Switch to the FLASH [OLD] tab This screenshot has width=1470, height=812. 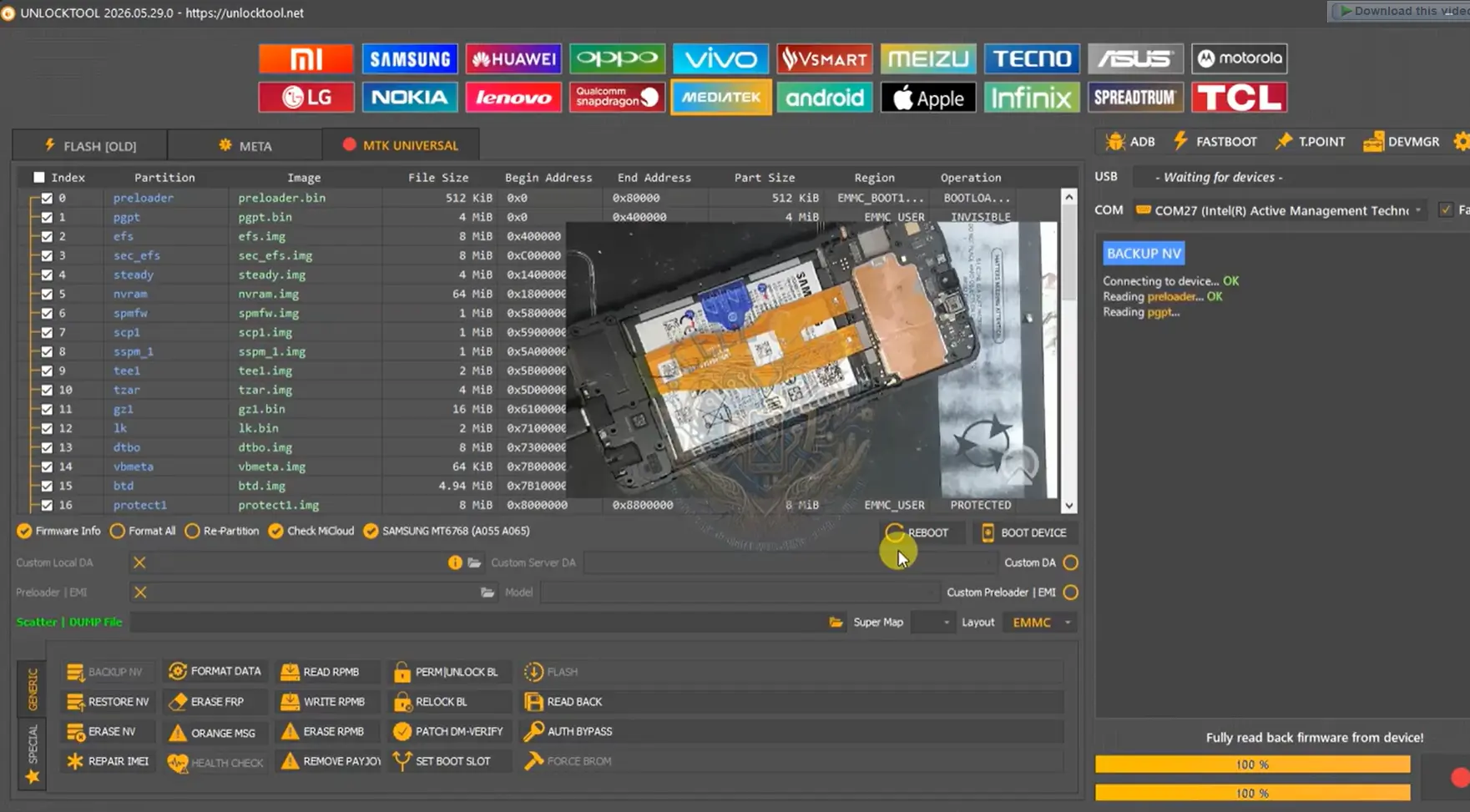[x=90, y=145]
